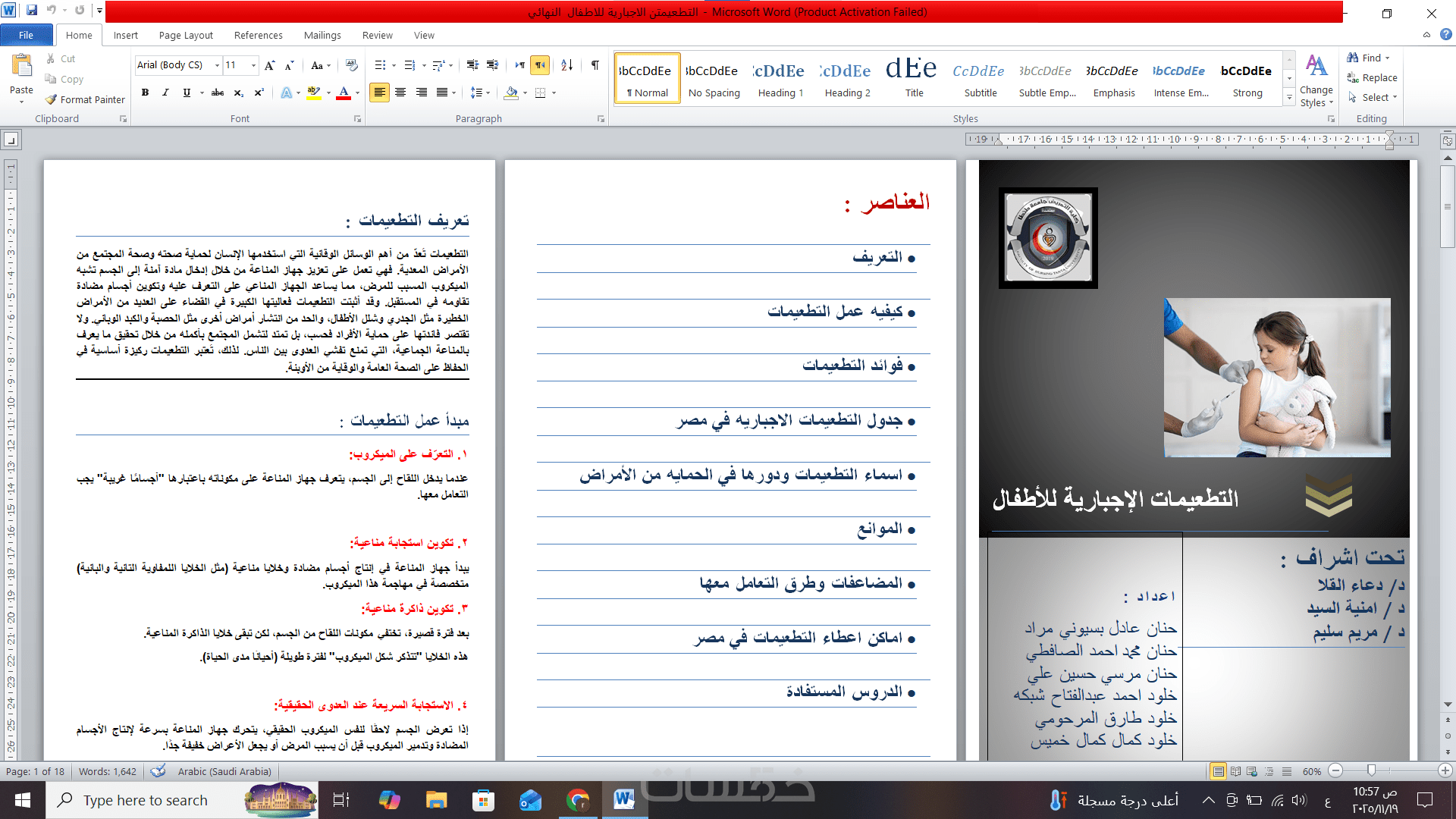Apply strikethrough to text
Screen dimensions: 1456x819
(x=218, y=93)
